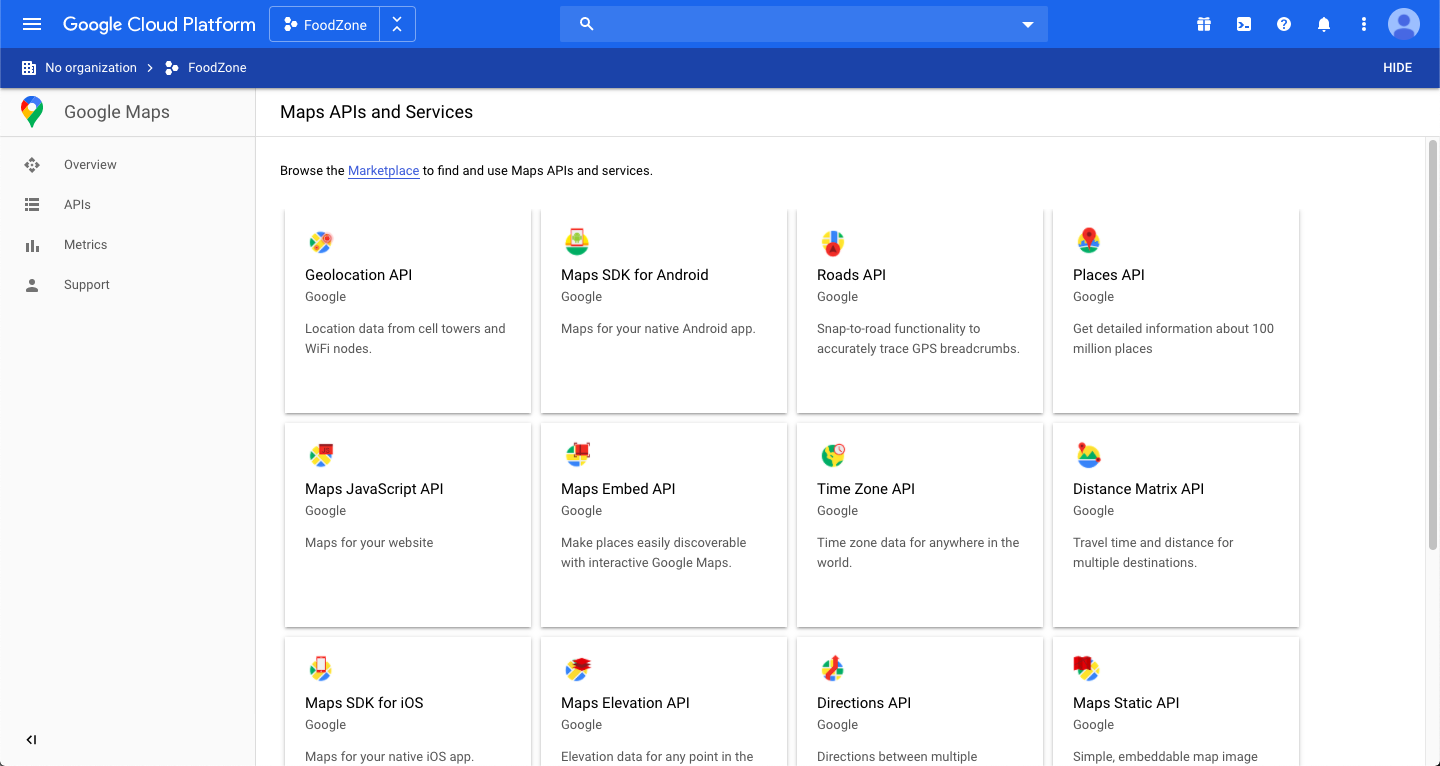Open the notifications bell icon
The image size is (1440, 766).
click(1324, 24)
